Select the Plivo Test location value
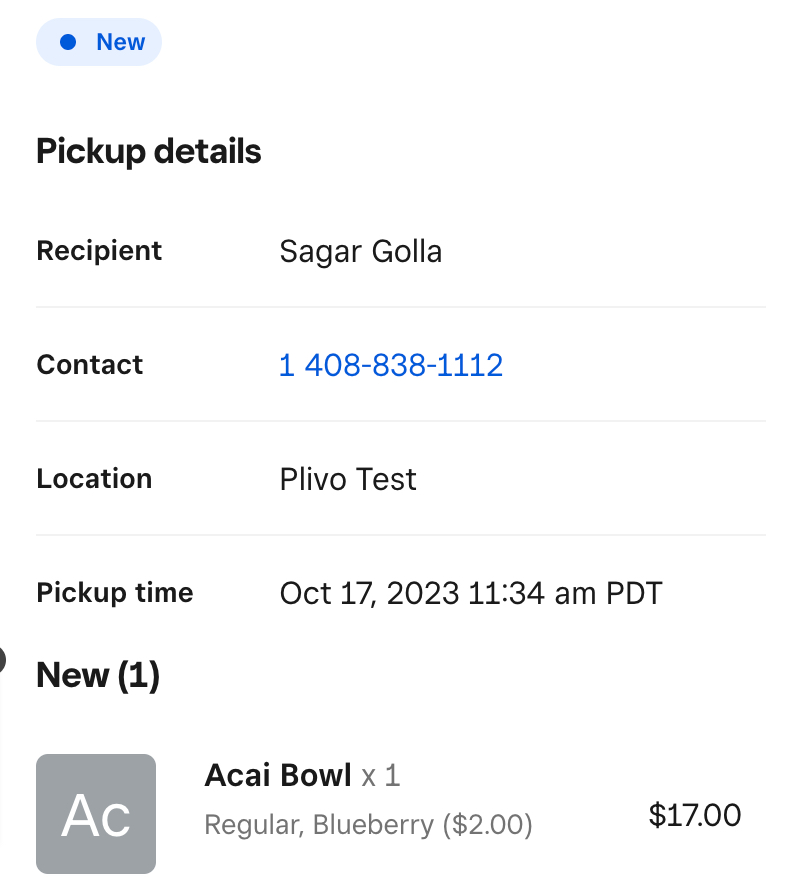 click(348, 479)
